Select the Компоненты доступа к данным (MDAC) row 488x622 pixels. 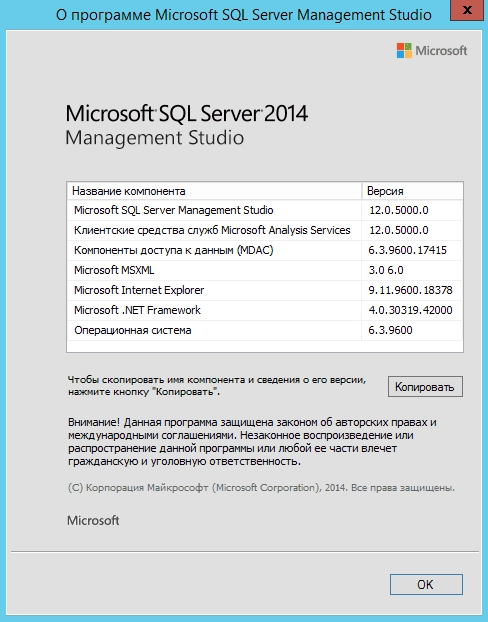coord(265,250)
